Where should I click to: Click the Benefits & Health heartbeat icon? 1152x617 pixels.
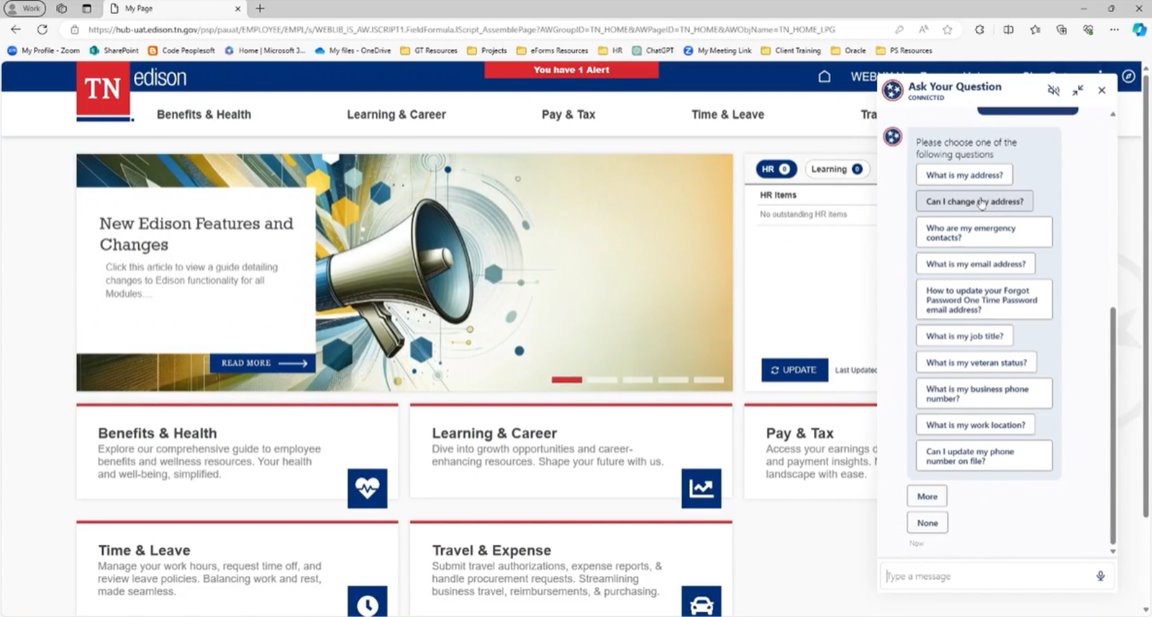coord(367,488)
